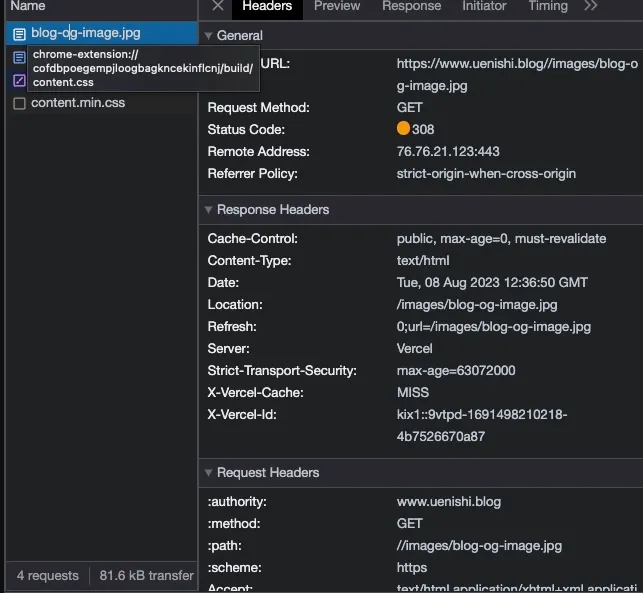The image size is (643, 593).
Task: Select the blog-og-image.jpg request
Action: click(x=86, y=33)
